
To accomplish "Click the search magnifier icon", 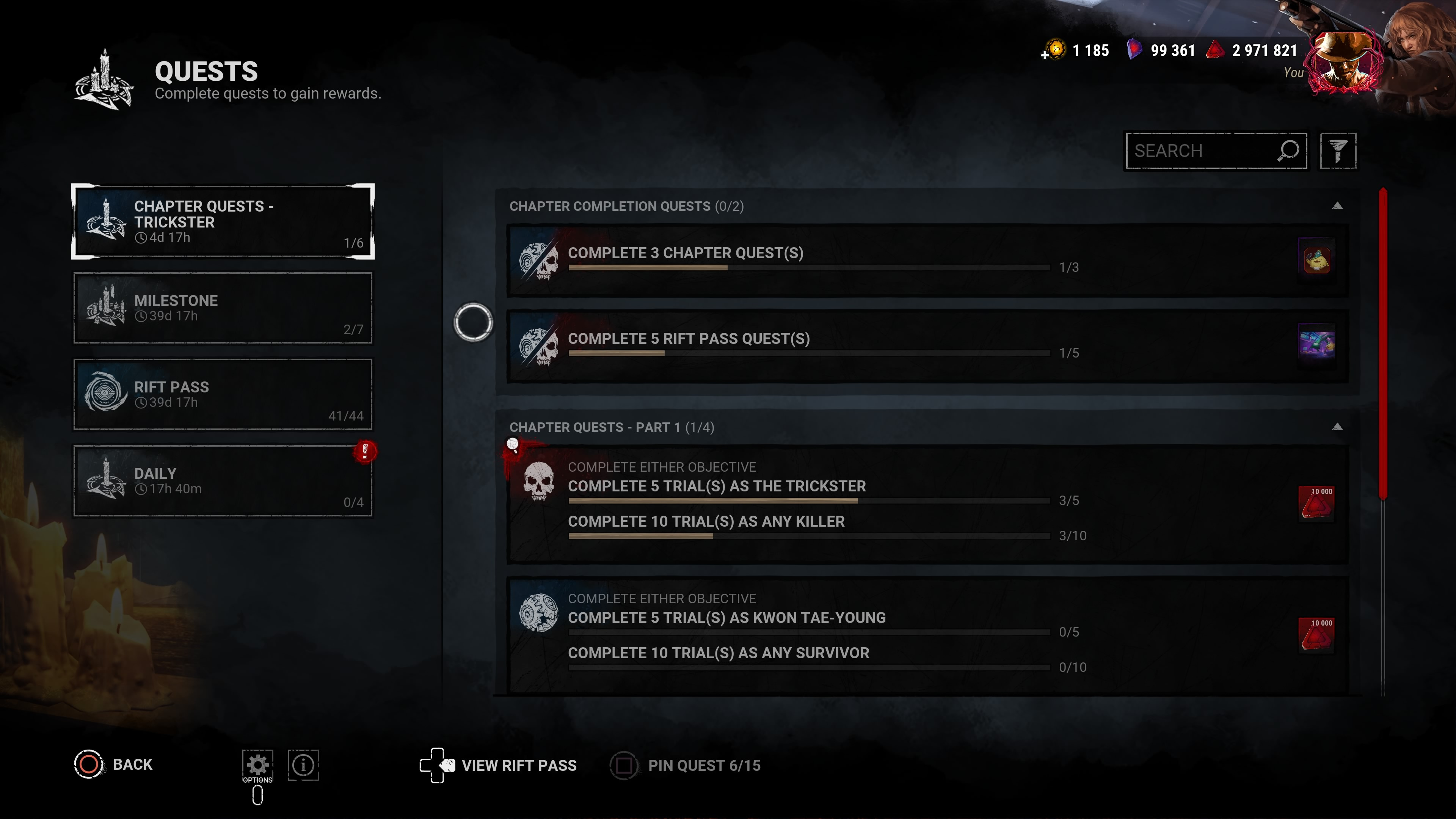I will (1288, 151).
